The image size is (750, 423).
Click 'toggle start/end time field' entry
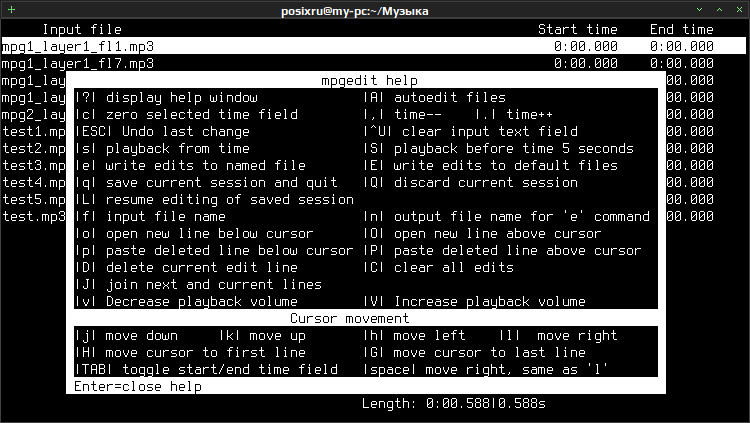pyautogui.click(x=206, y=369)
